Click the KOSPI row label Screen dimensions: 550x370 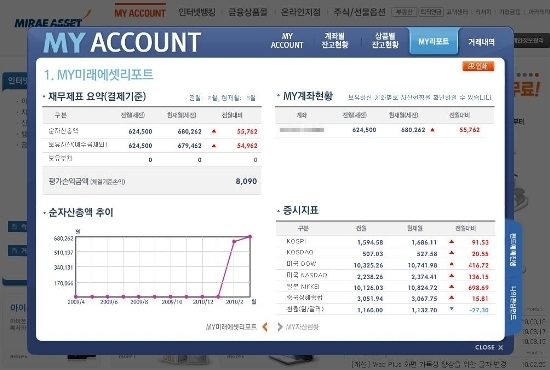pyautogui.click(x=296, y=241)
